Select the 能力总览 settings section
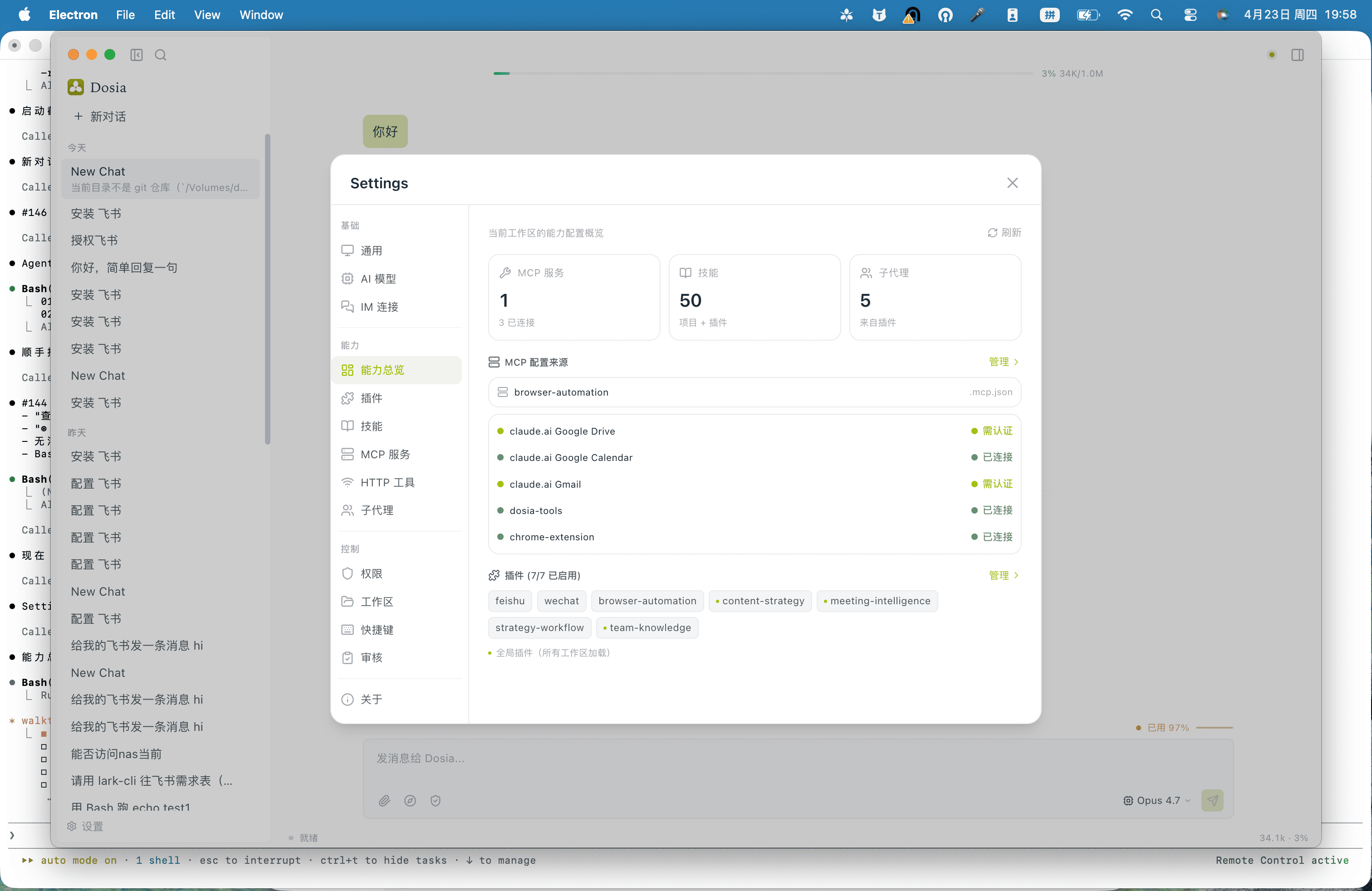 coord(397,370)
